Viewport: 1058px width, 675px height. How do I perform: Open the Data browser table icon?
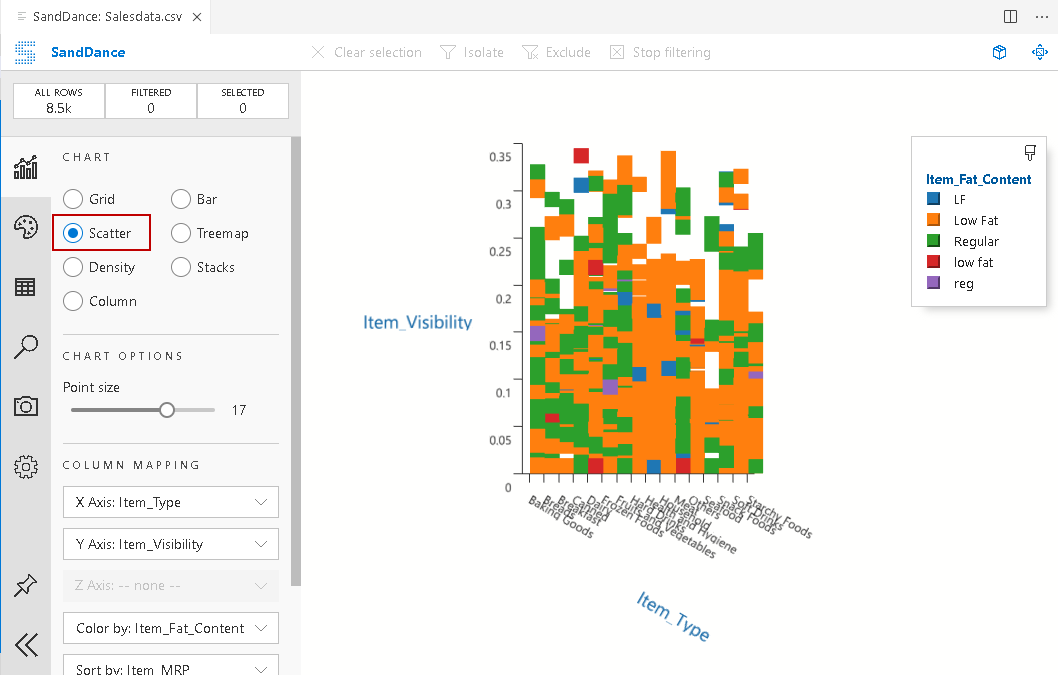click(26, 287)
